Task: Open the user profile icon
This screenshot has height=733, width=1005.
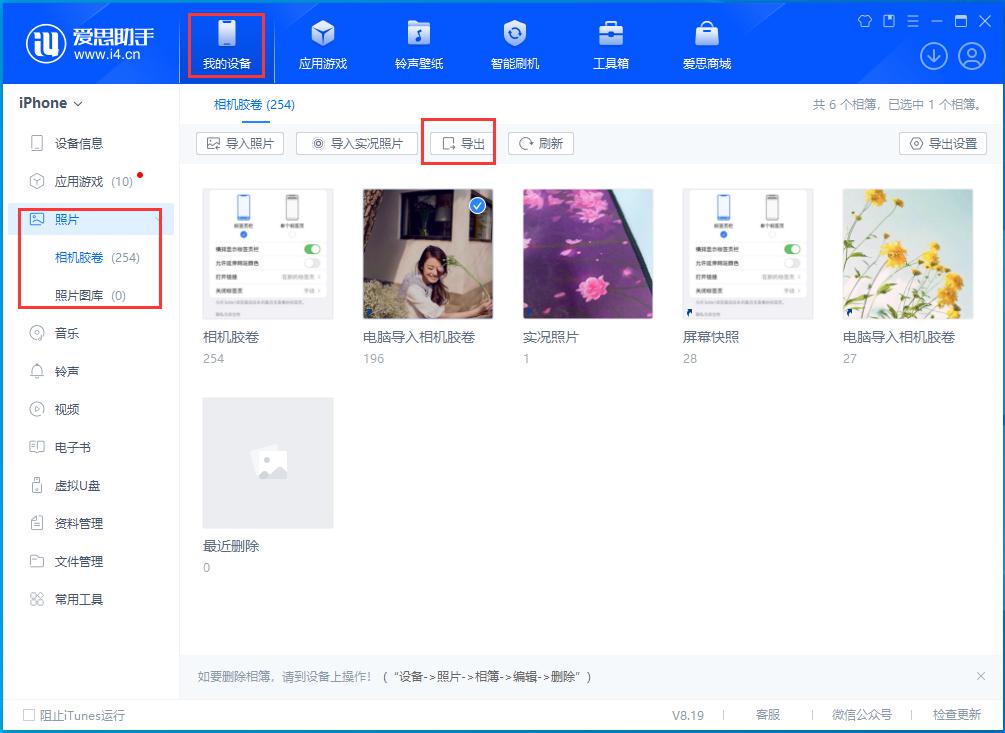Action: pyautogui.click(x=971, y=56)
